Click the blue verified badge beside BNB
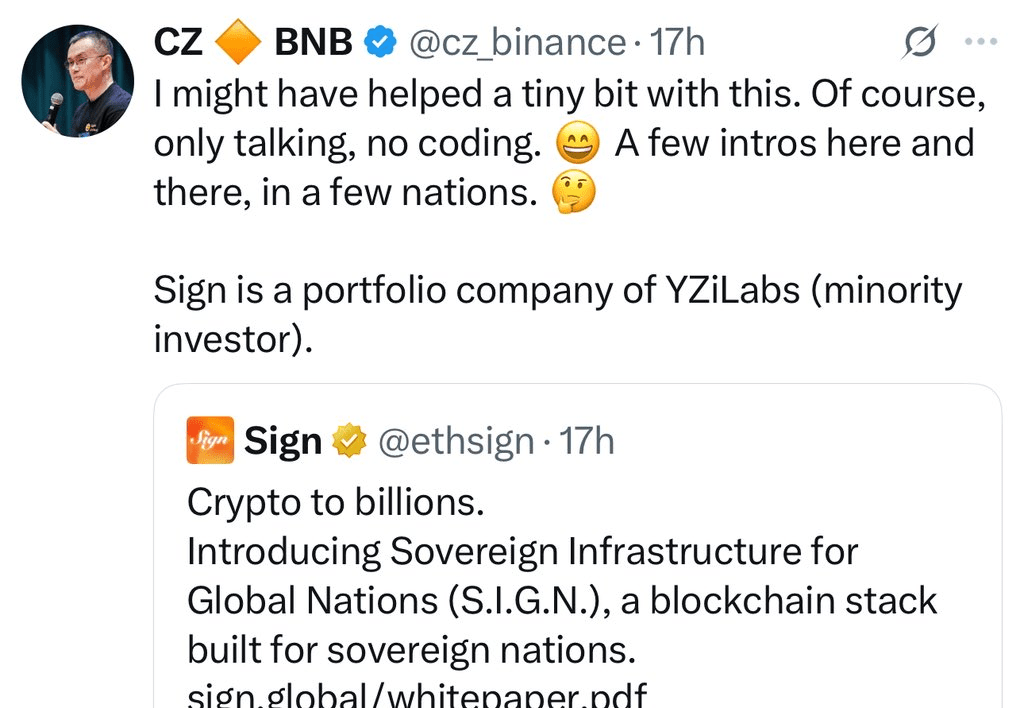 click(380, 42)
